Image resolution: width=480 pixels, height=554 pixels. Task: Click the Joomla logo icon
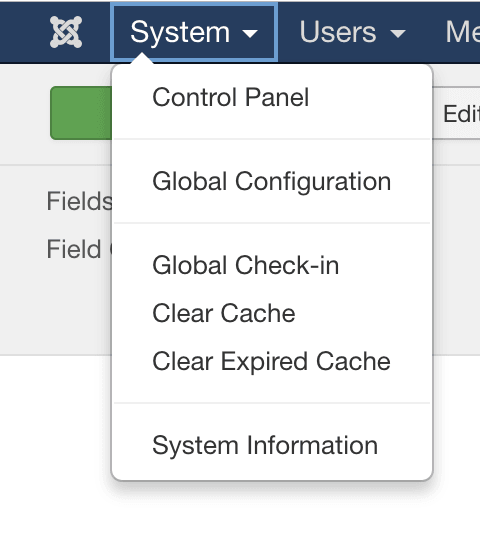(x=66, y=32)
